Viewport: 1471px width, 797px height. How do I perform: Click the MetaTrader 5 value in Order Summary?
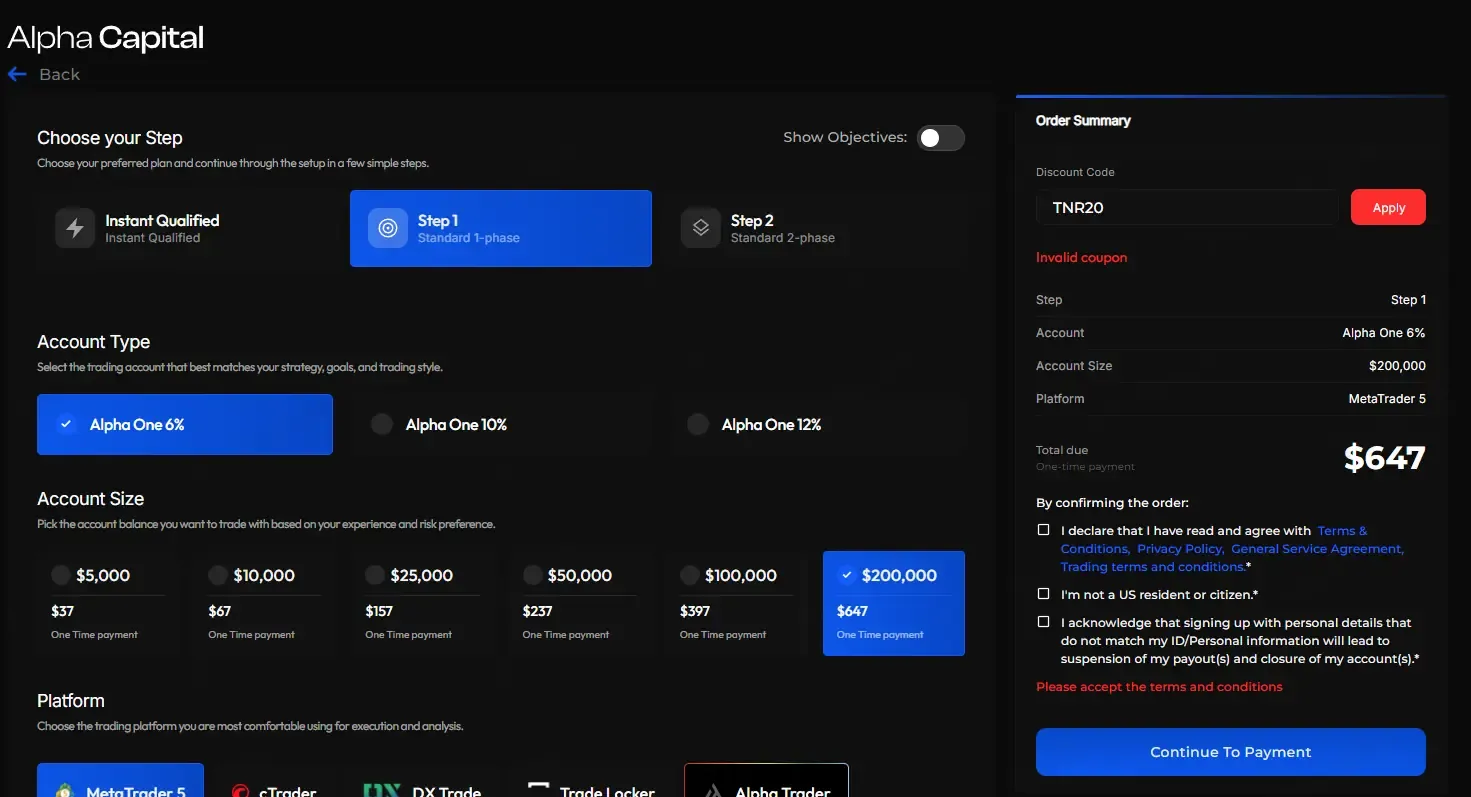tap(1387, 399)
